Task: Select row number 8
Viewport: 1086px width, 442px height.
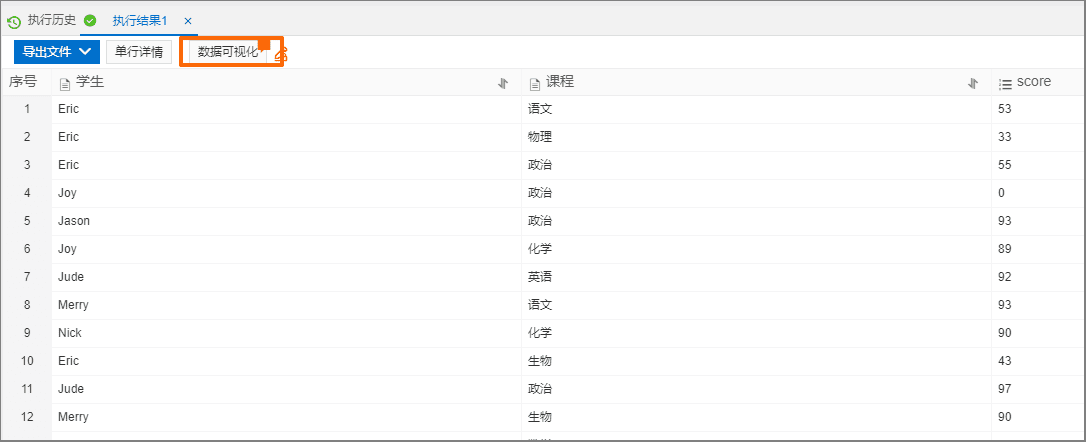Action: click(x=27, y=305)
